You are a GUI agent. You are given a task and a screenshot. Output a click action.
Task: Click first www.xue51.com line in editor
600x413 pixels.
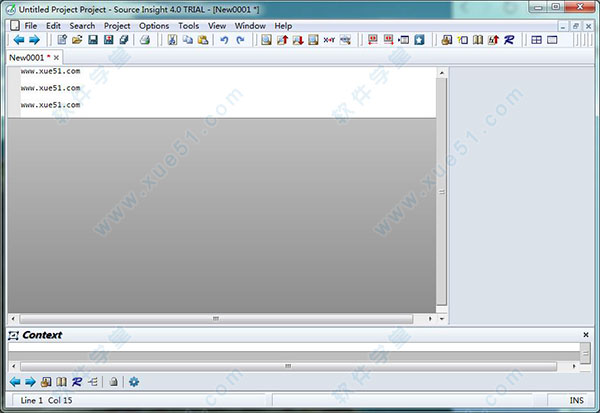click(51, 71)
